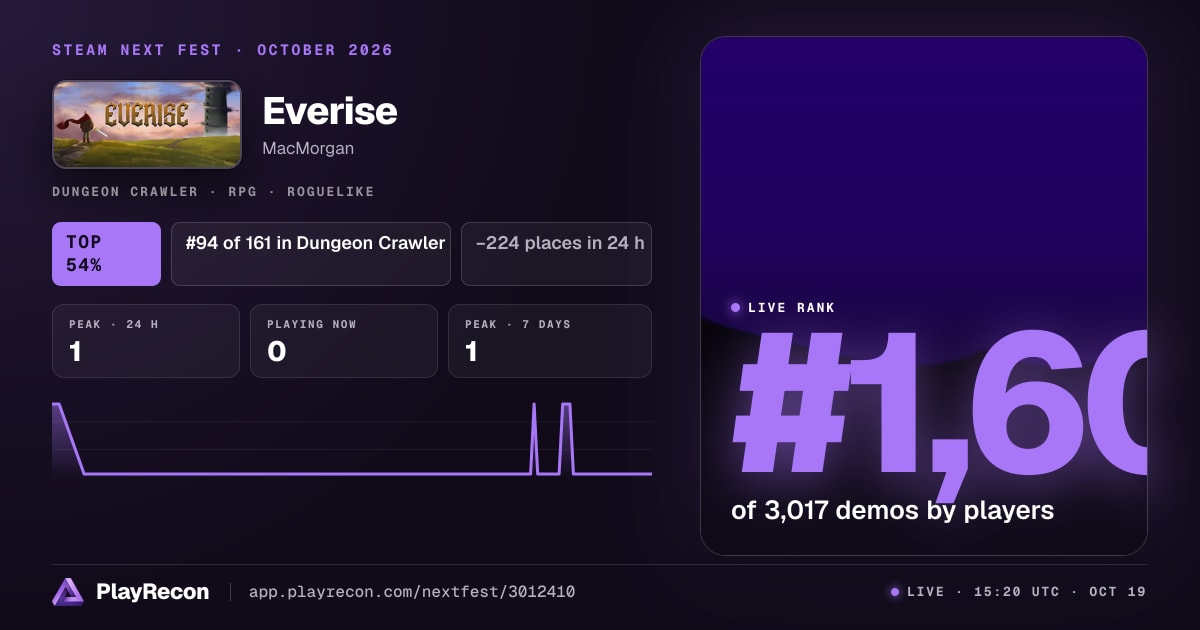Open the app.playrecon.com/nextfest/3012410 link
This screenshot has width=1200, height=630.
click(411, 592)
